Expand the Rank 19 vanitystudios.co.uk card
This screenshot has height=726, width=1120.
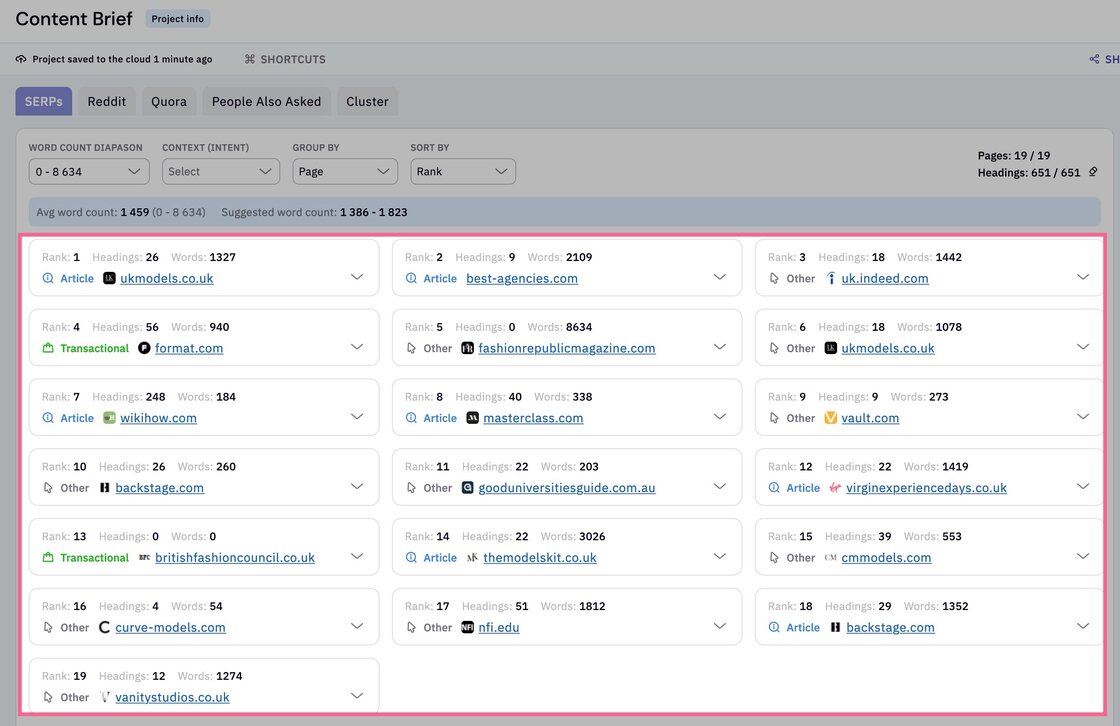[x=357, y=696]
